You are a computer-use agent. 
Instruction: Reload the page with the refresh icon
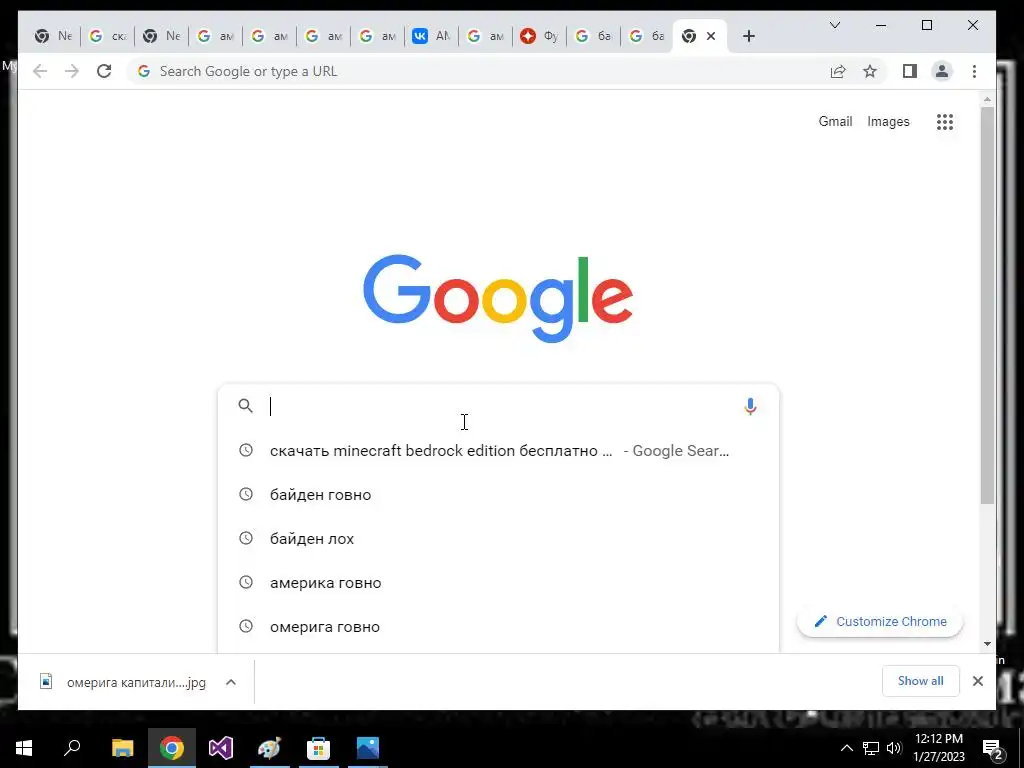[x=104, y=71]
